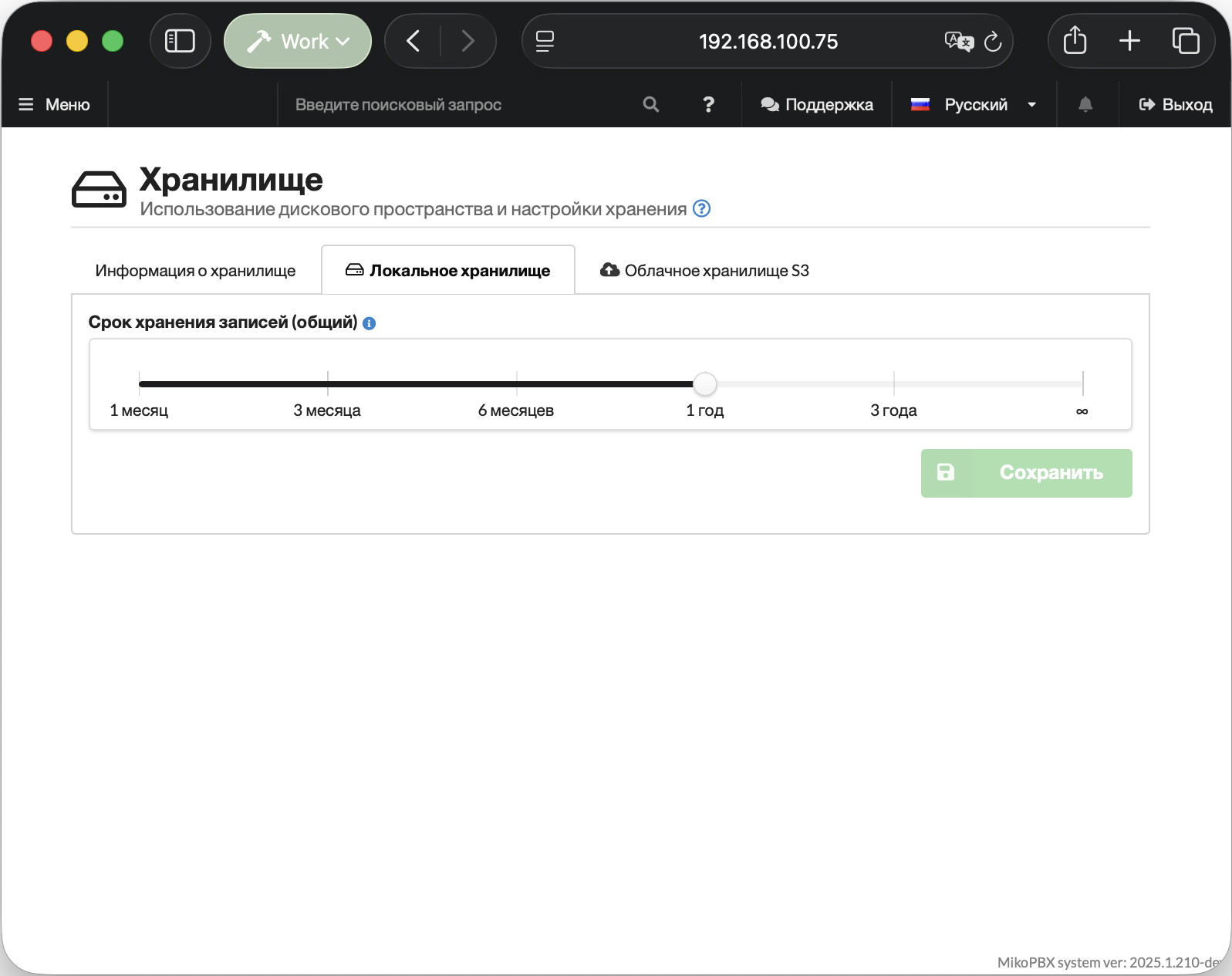
Task: Toggle the Safari sidebar icon
Action: (x=180, y=41)
